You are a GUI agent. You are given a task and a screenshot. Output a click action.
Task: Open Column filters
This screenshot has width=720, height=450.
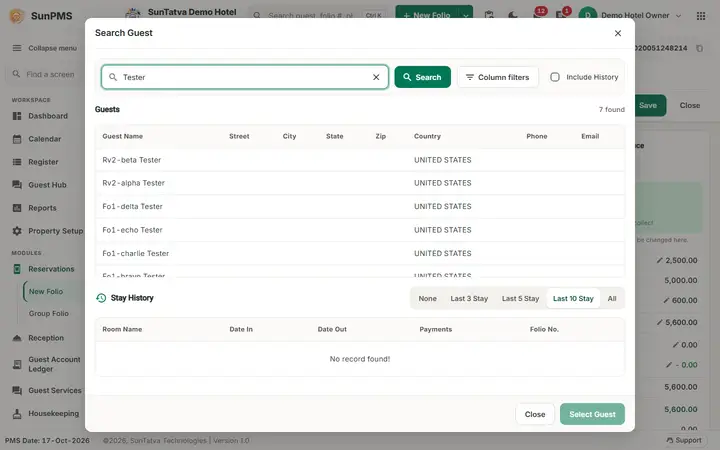(x=498, y=77)
